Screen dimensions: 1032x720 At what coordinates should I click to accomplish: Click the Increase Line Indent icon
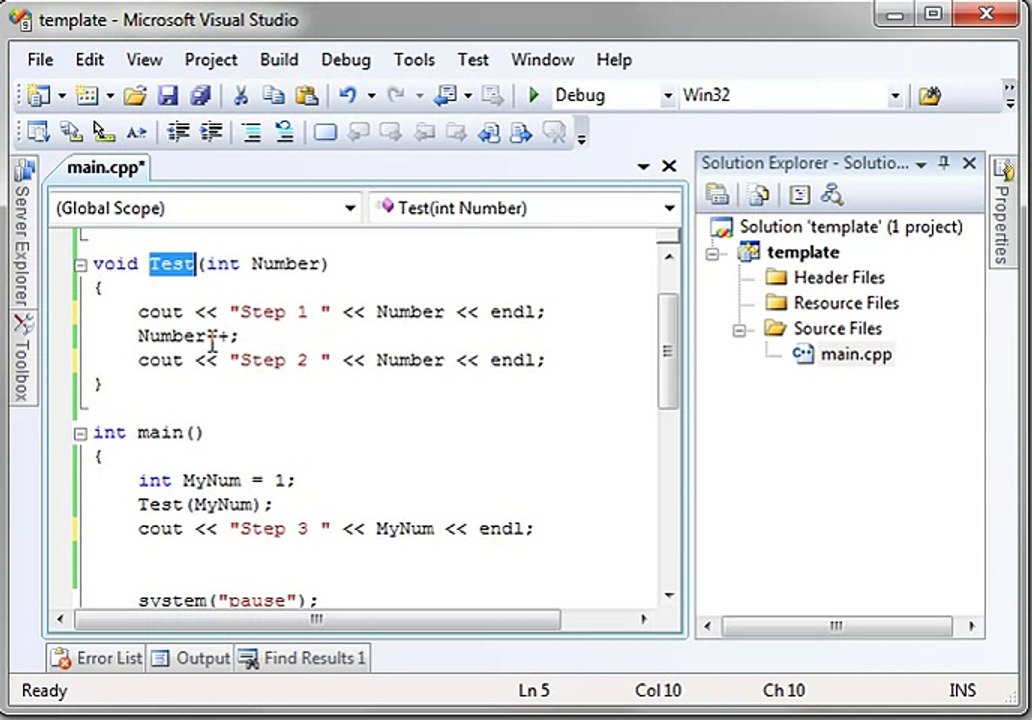211,132
